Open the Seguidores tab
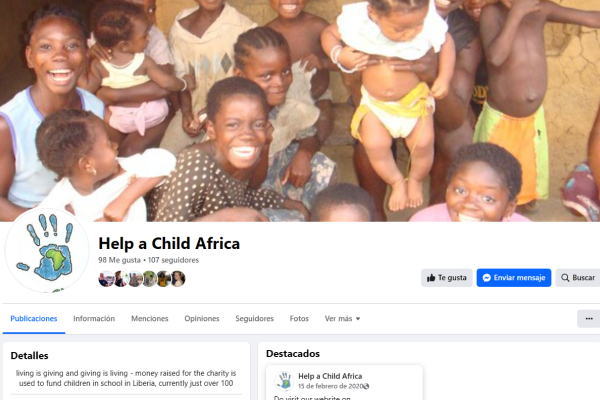Image resolution: width=600 pixels, height=400 pixels. point(254,318)
